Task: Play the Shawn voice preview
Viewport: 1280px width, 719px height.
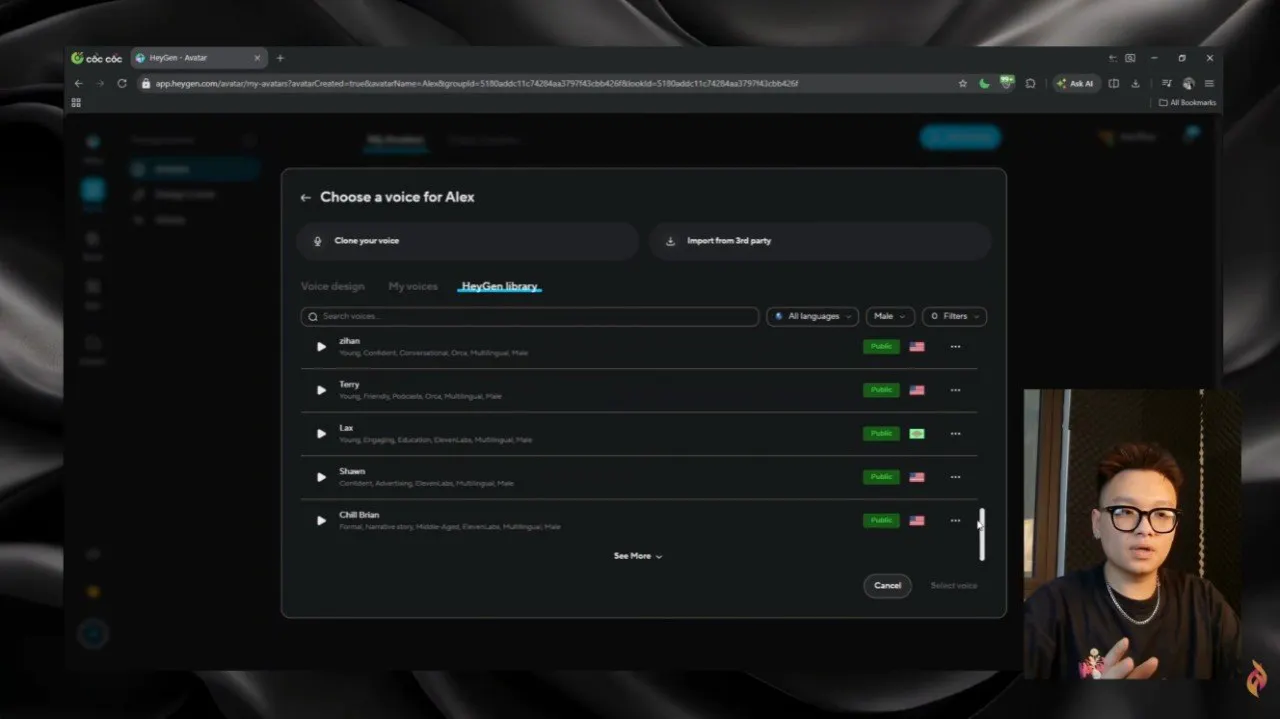Action: pyautogui.click(x=321, y=477)
